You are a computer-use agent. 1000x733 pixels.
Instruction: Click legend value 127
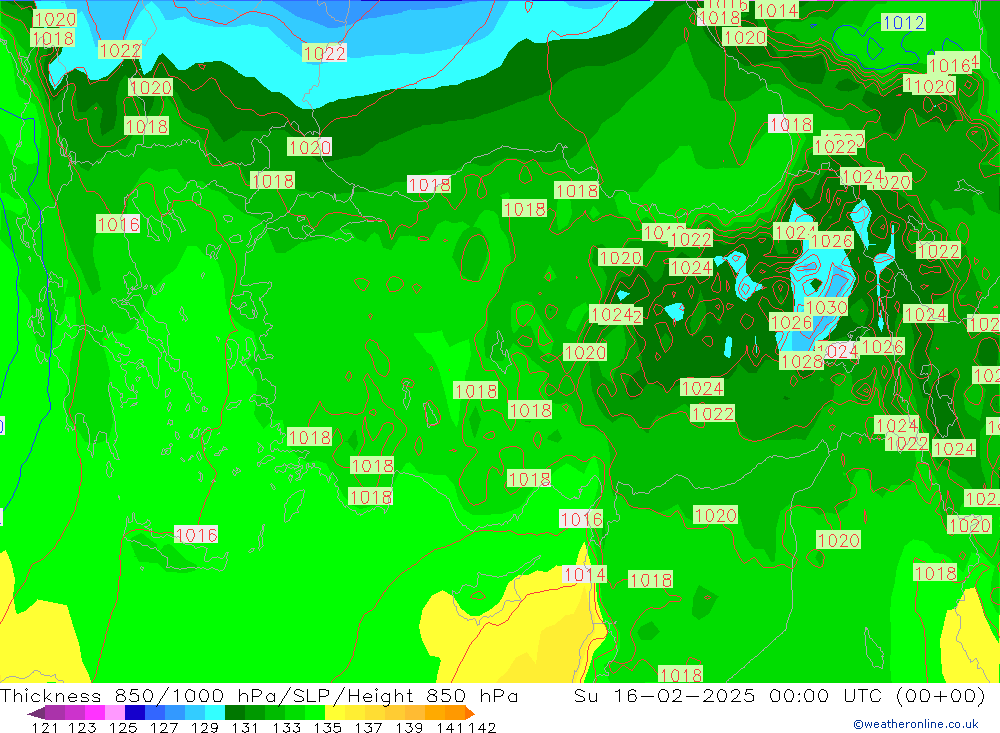click(x=164, y=727)
